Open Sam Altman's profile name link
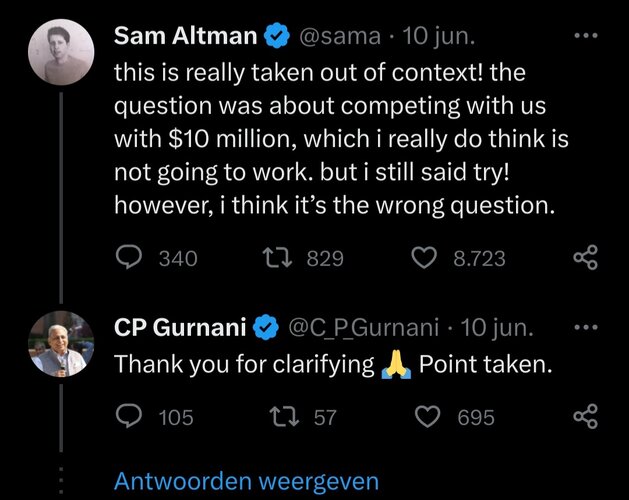The width and height of the screenshot is (629, 500). pos(185,36)
